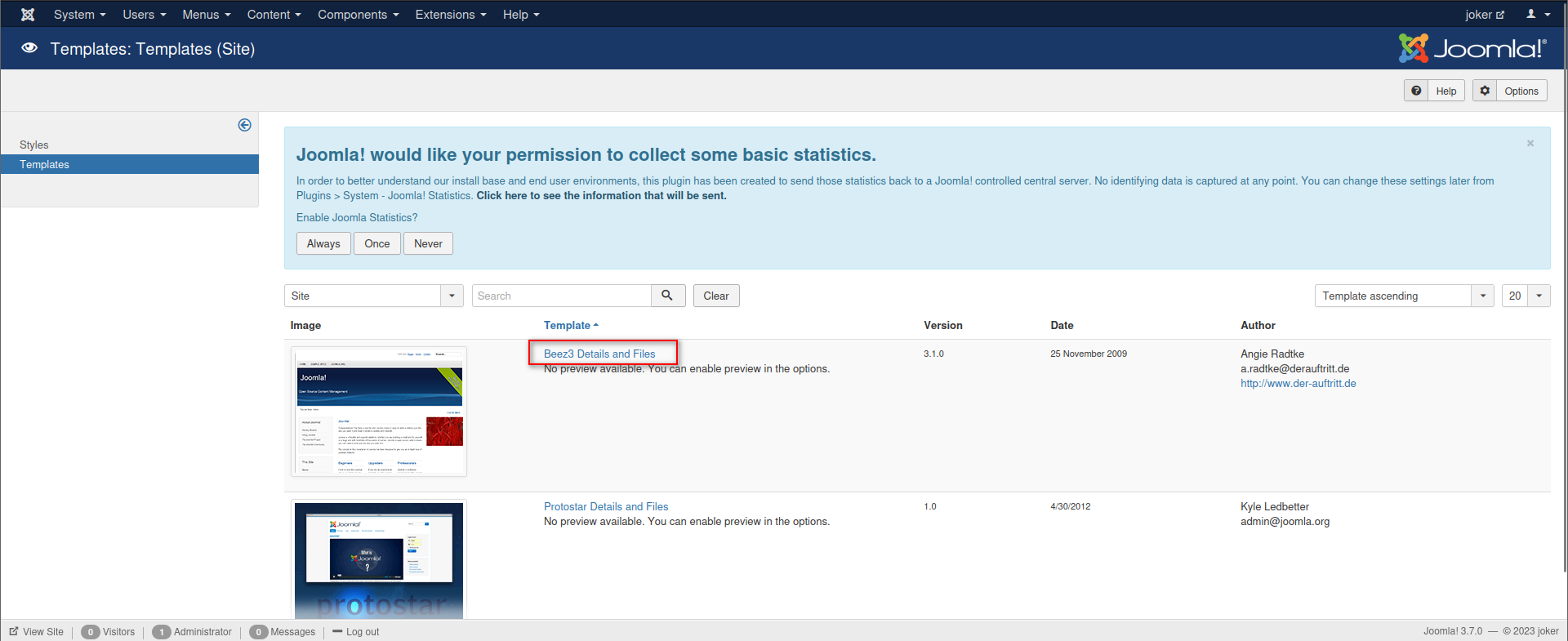Viewport: 1568px width, 641px height.
Task: Click View Site in the status bar
Action: pyautogui.click(x=37, y=632)
